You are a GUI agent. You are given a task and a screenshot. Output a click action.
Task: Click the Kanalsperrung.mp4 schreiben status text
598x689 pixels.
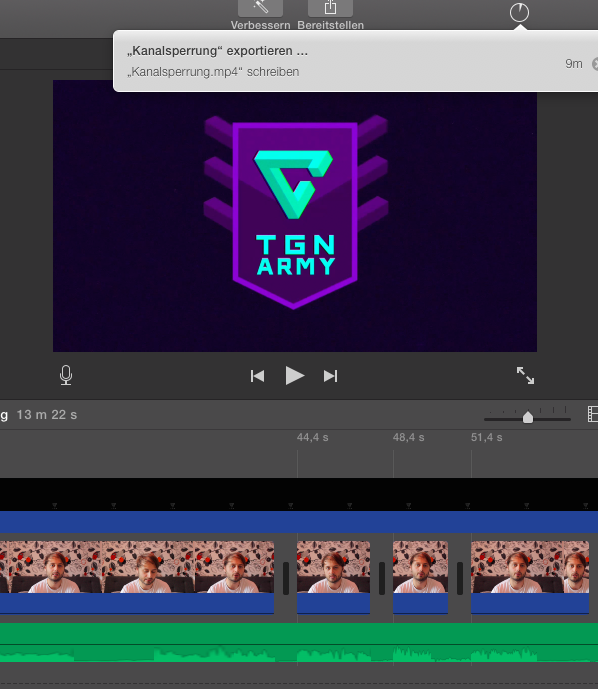[x=213, y=72]
